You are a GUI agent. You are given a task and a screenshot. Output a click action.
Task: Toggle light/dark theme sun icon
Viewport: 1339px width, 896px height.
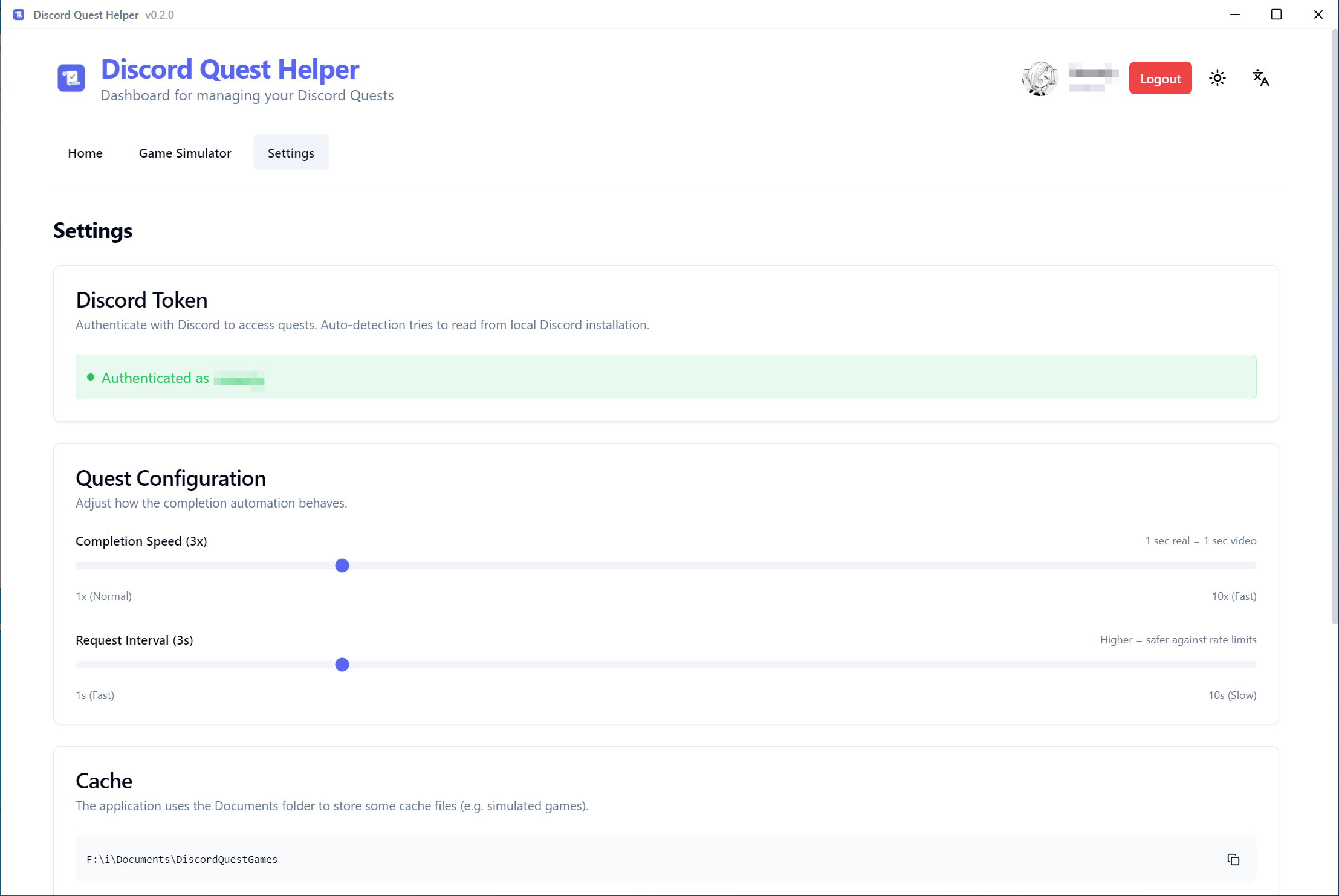pyautogui.click(x=1217, y=78)
